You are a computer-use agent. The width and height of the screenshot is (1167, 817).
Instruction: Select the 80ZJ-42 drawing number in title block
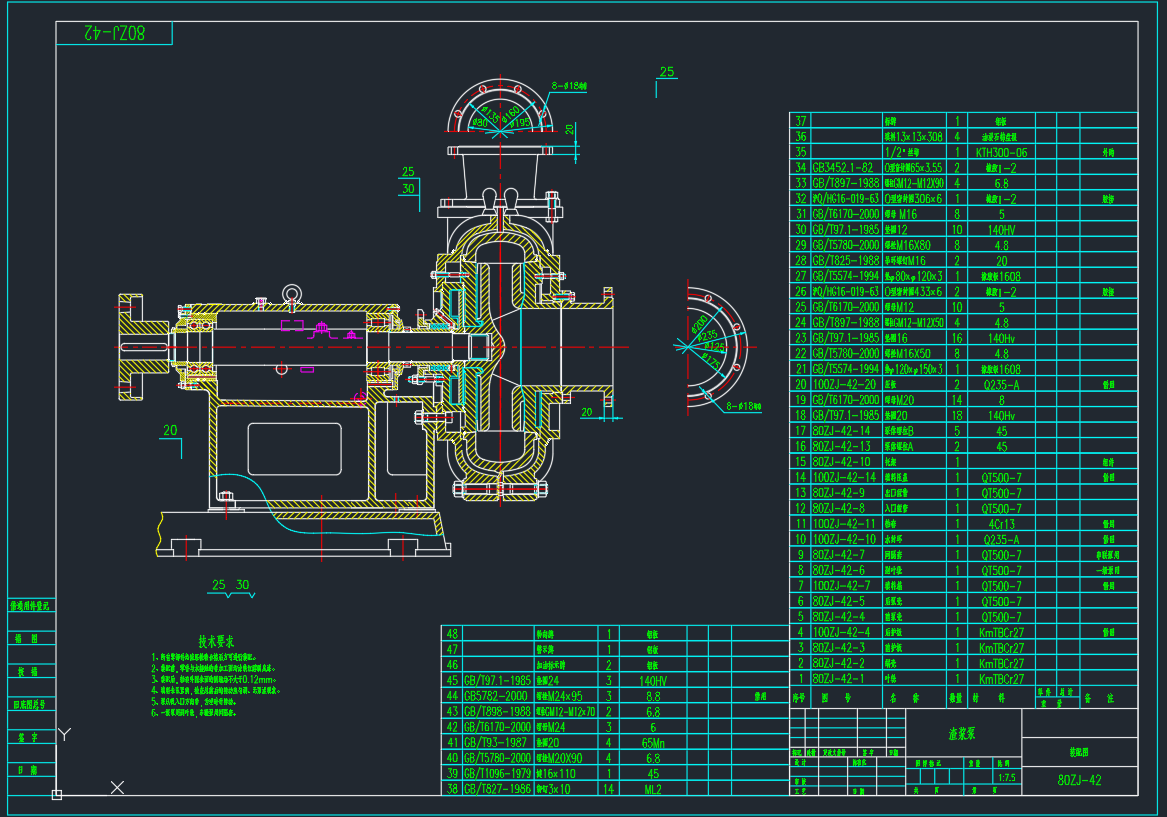(1080, 780)
